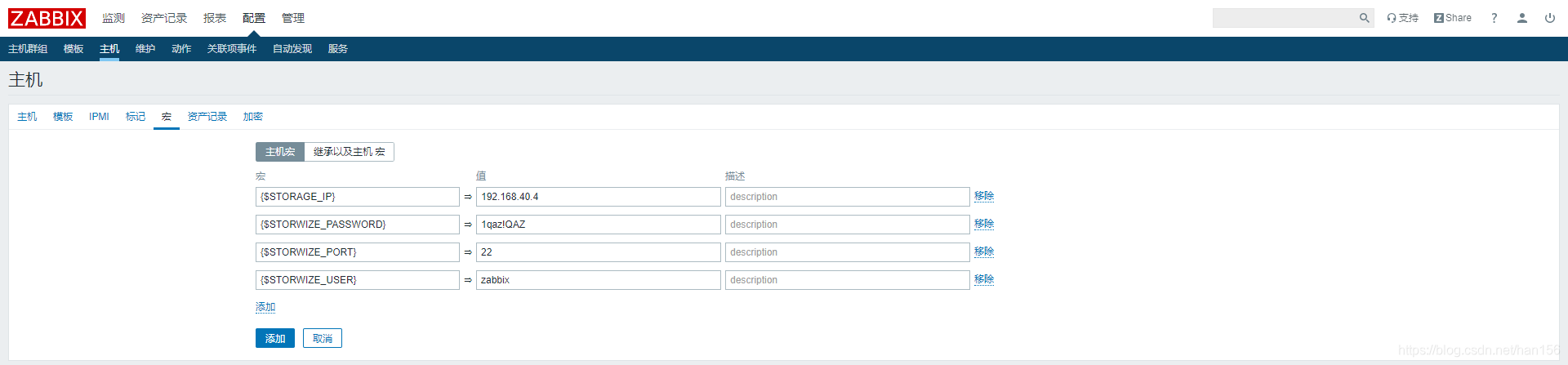Remove the {$STORWIZE_USER} macro row
Viewport: 1568px width, 365px height.
[x=984, y=279]
